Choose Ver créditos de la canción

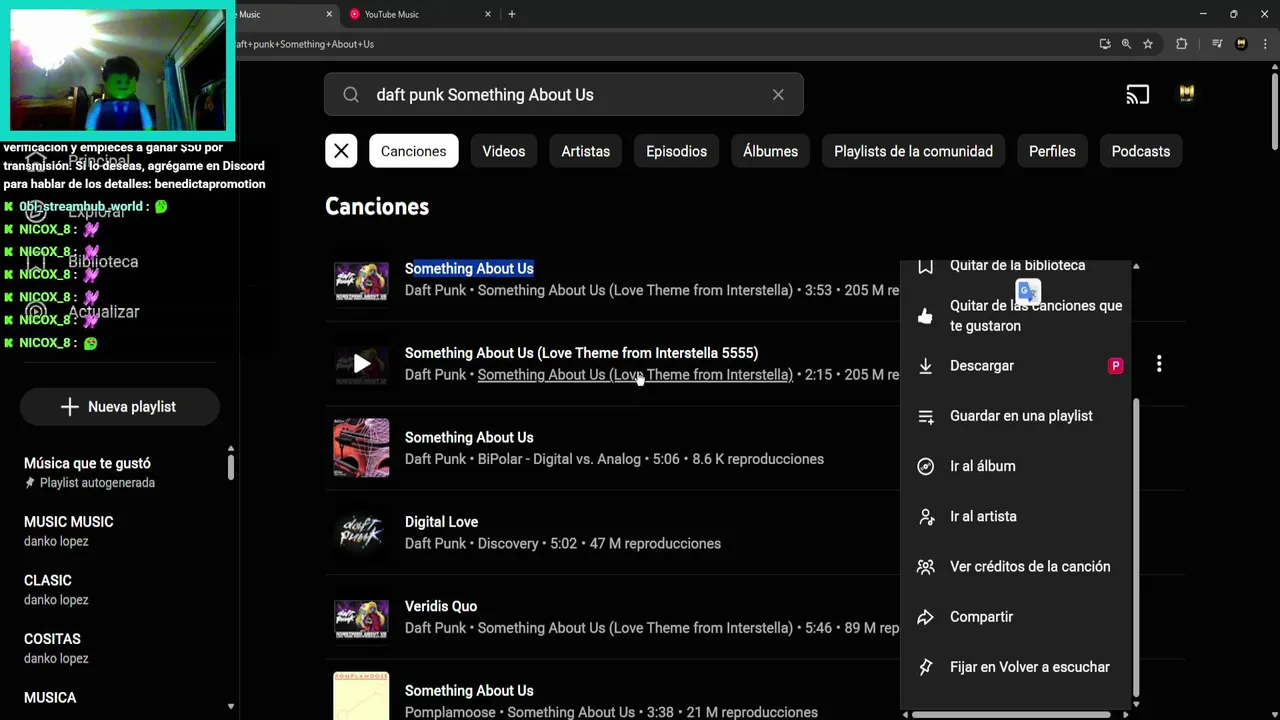(x=1017, y=566)
